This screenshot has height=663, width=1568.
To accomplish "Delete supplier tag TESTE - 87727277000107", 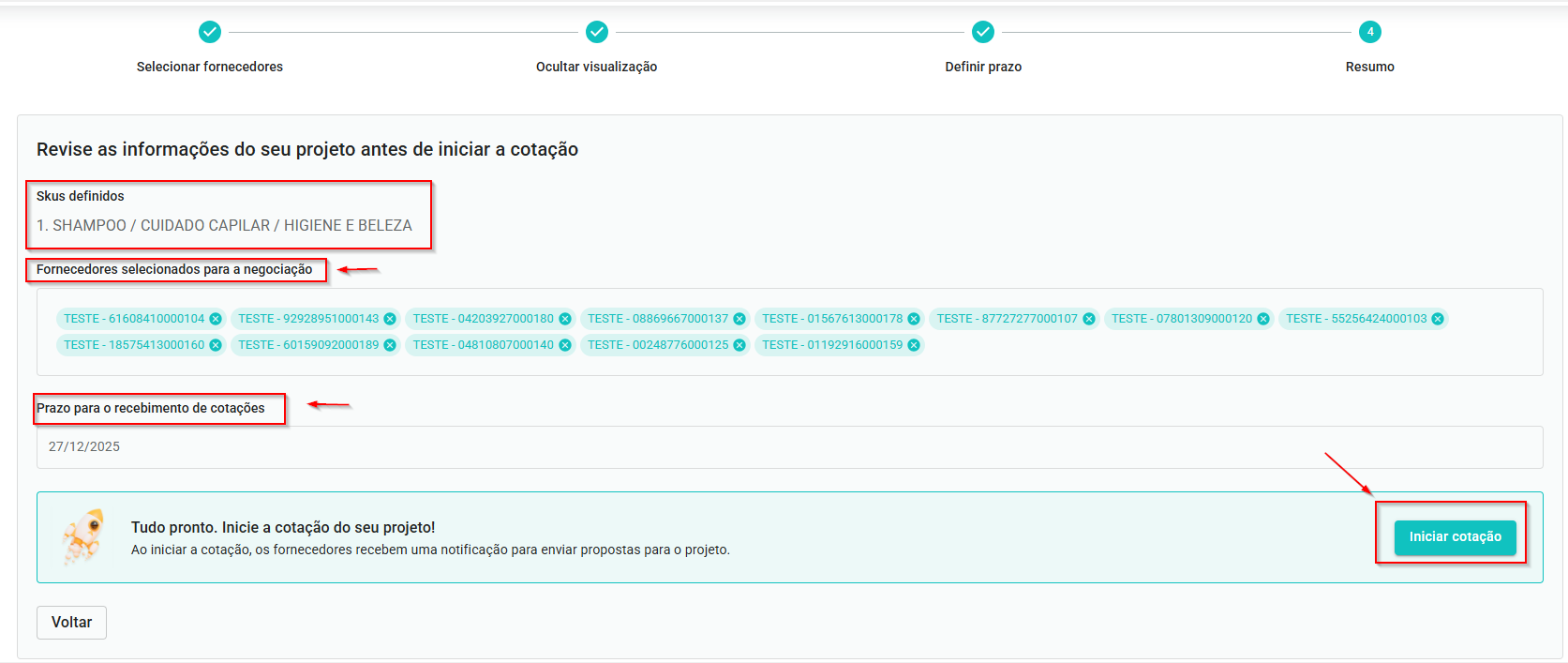I will click(1089, 319).
